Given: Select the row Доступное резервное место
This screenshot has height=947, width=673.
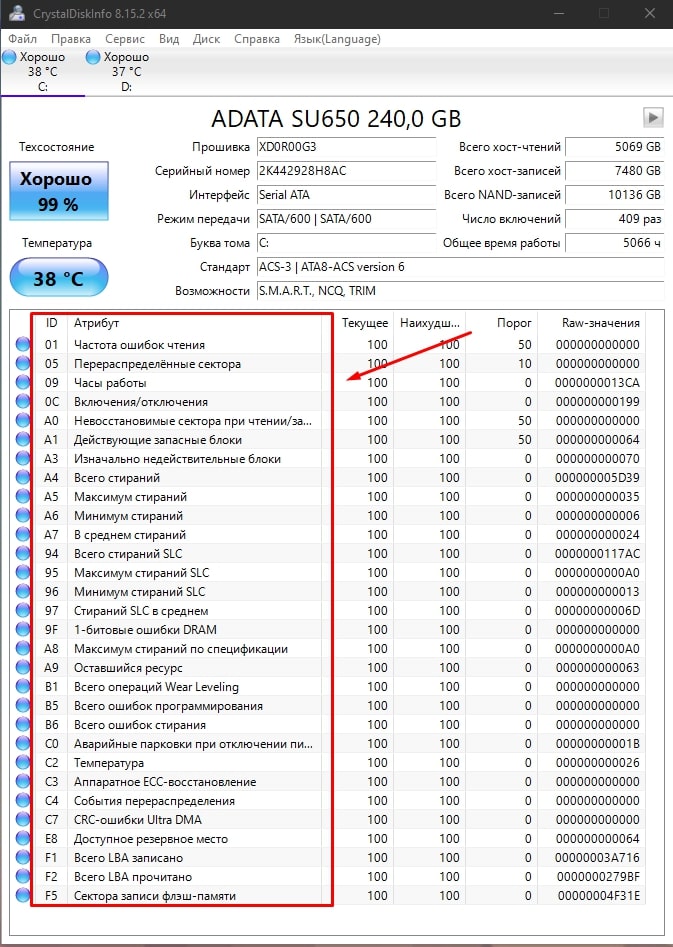Looking at the screenshot, I should point(330,839).
